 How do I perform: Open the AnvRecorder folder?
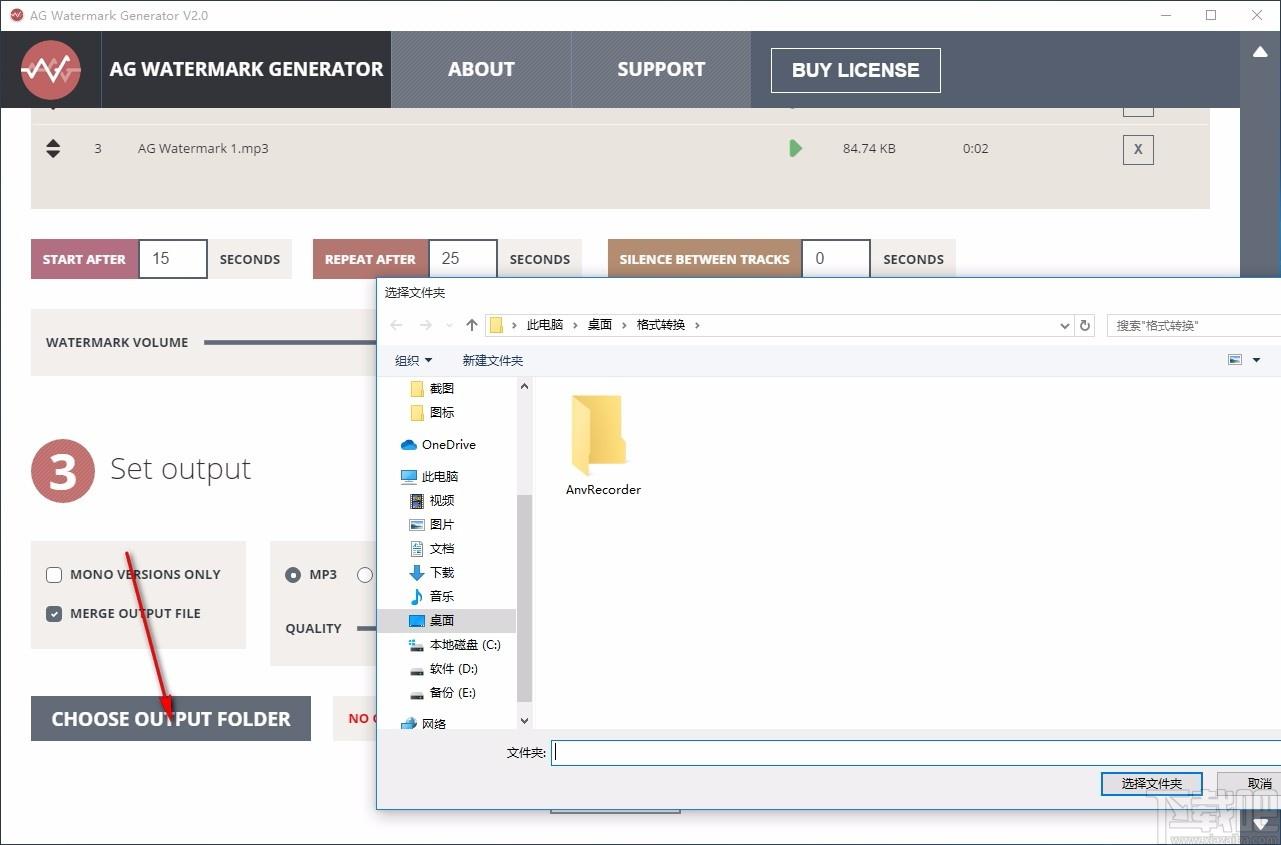pos(603,445)
